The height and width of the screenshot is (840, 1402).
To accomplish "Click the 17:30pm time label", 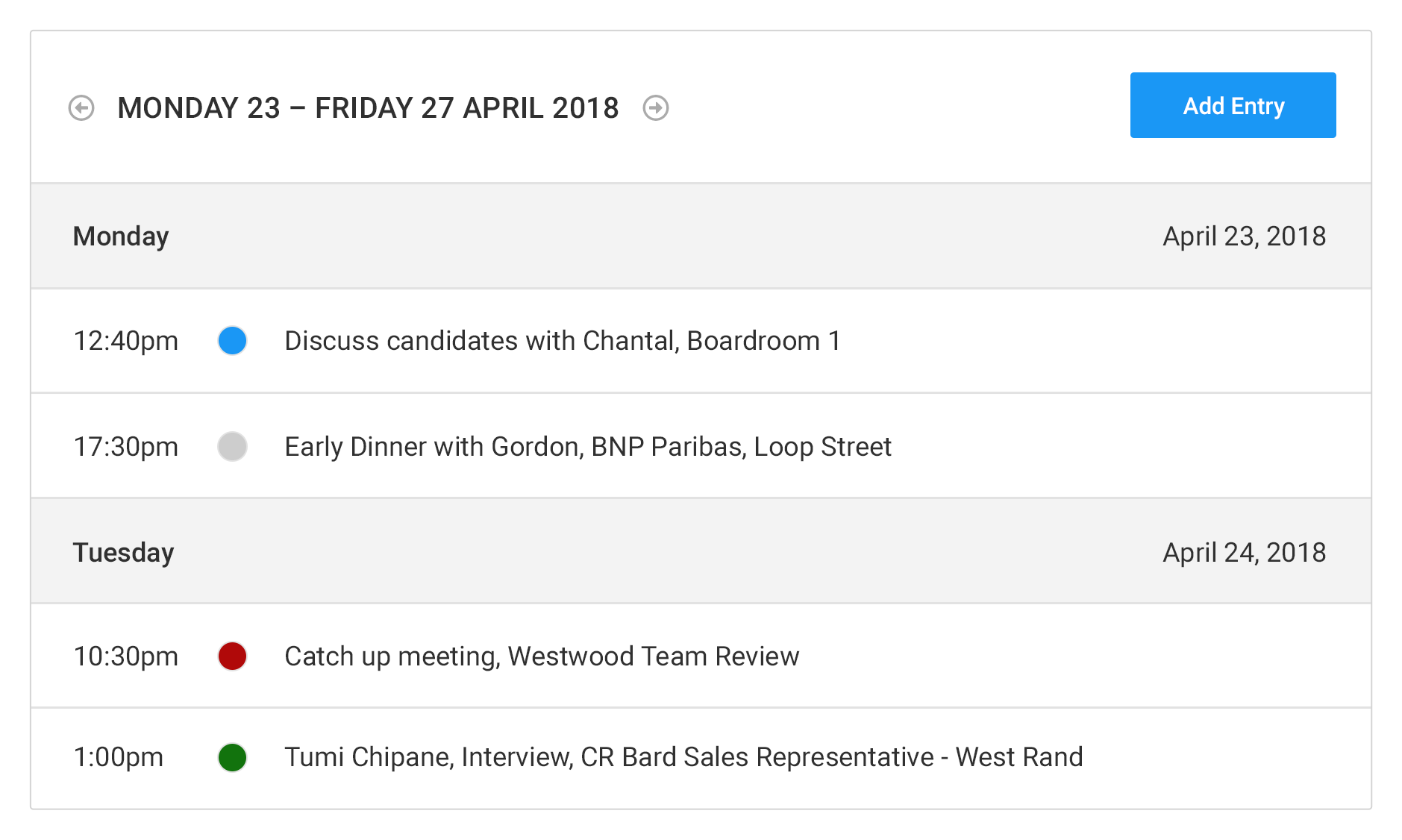I will (x=125, y=447).
